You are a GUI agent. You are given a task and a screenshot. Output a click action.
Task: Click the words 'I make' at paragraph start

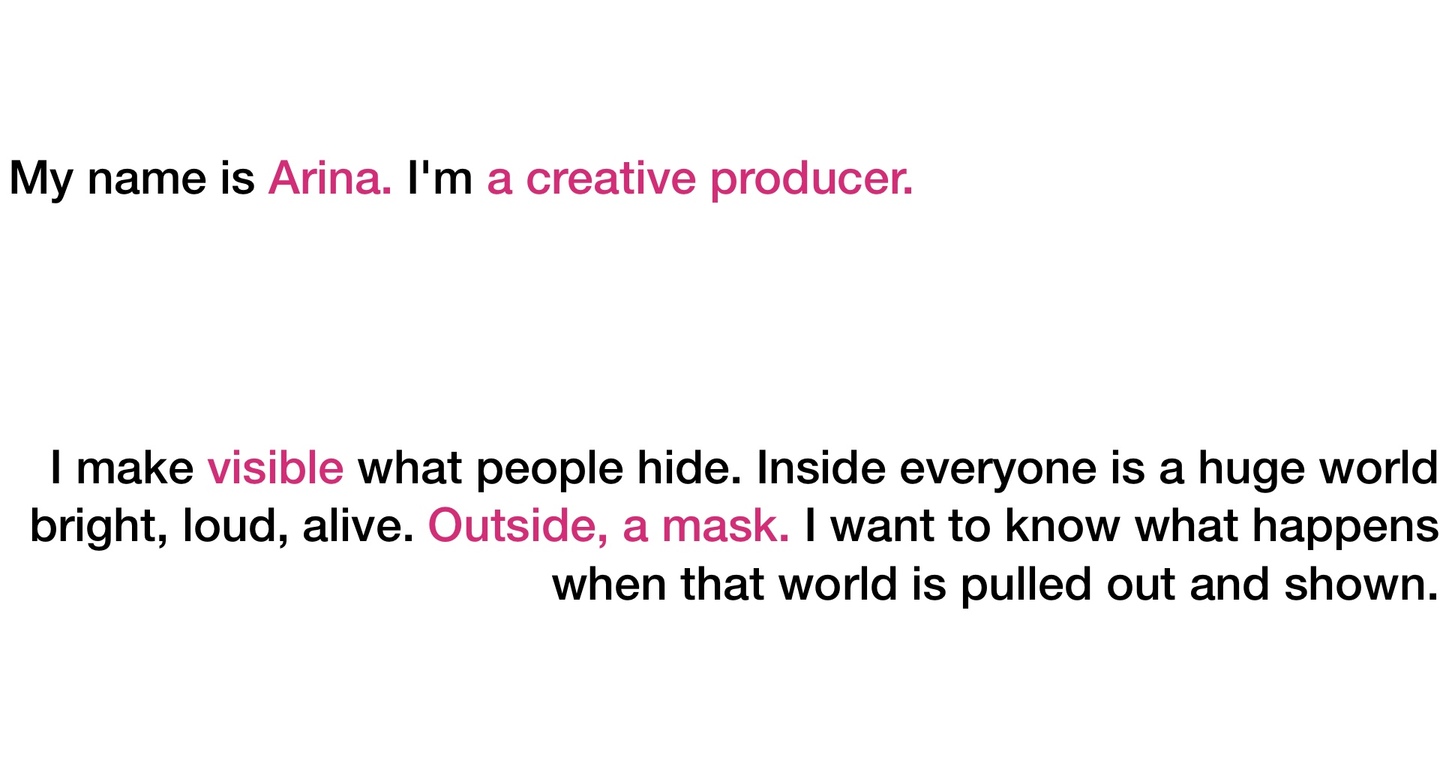click(x=122, y=468)
